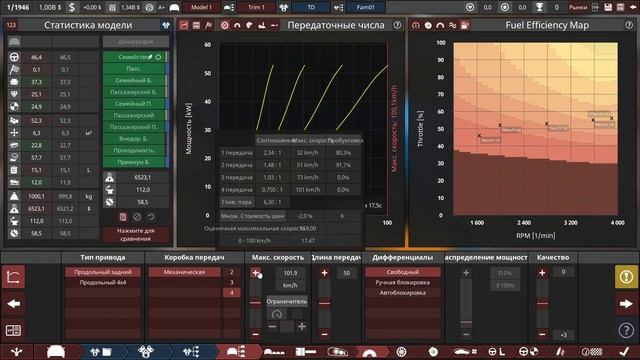This screenshot has width=640, height=360.
Task: Click Нажмите для сравнения button
Action: [x=136, y=234]
